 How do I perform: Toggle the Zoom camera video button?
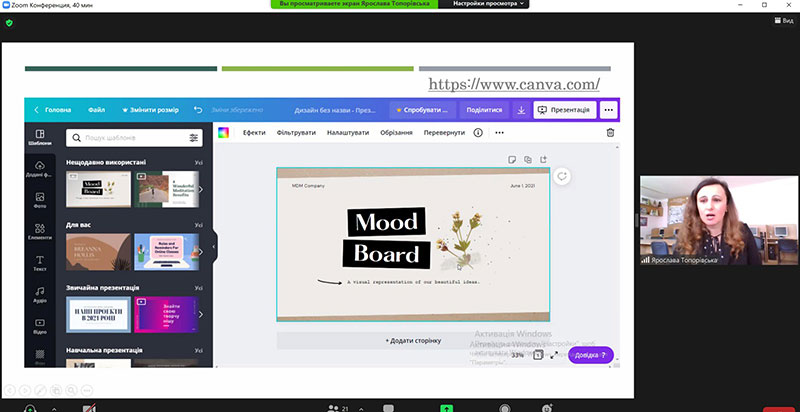pos(89,408)
